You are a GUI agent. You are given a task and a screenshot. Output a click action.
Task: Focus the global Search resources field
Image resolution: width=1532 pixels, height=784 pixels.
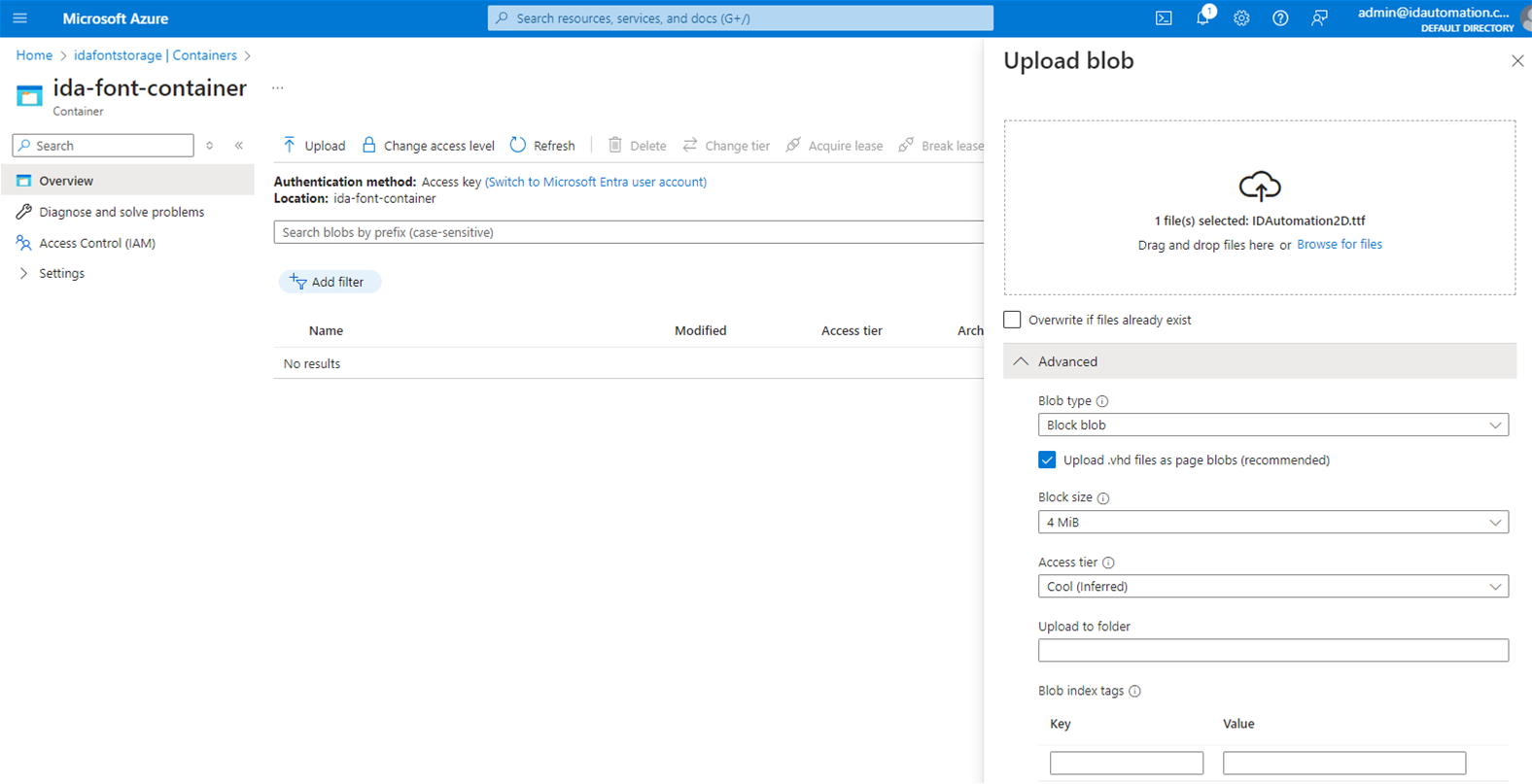(x=741, y=18)
